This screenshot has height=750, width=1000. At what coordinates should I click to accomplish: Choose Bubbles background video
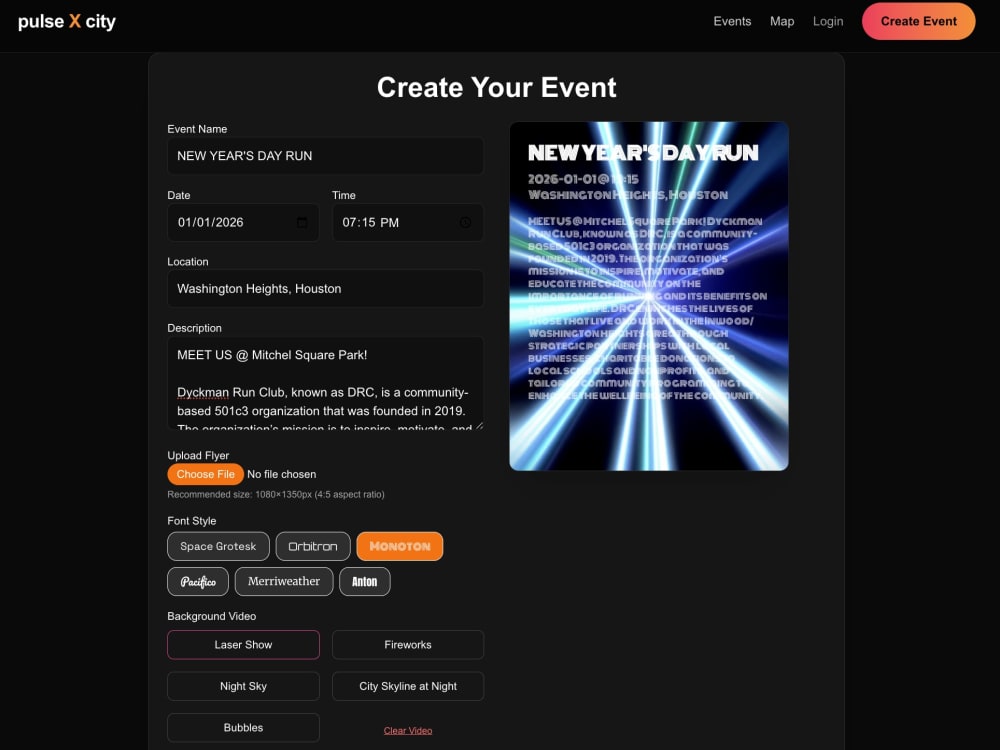243,728
